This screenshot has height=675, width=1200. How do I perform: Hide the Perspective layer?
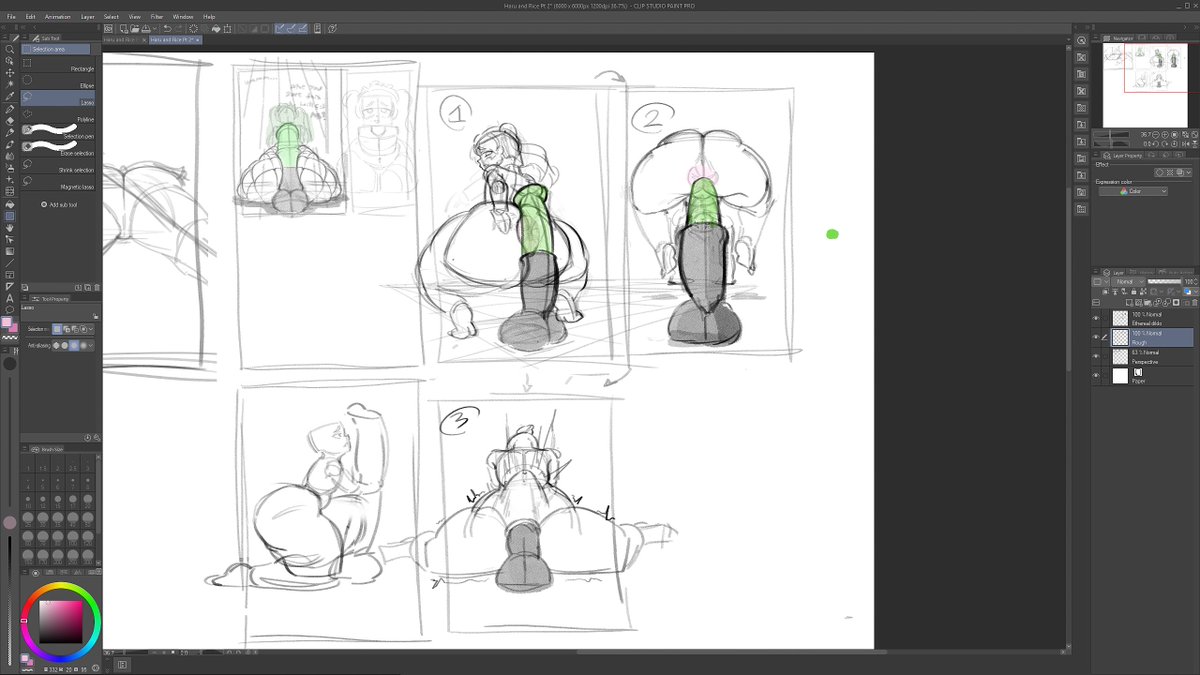(1096, 356)
